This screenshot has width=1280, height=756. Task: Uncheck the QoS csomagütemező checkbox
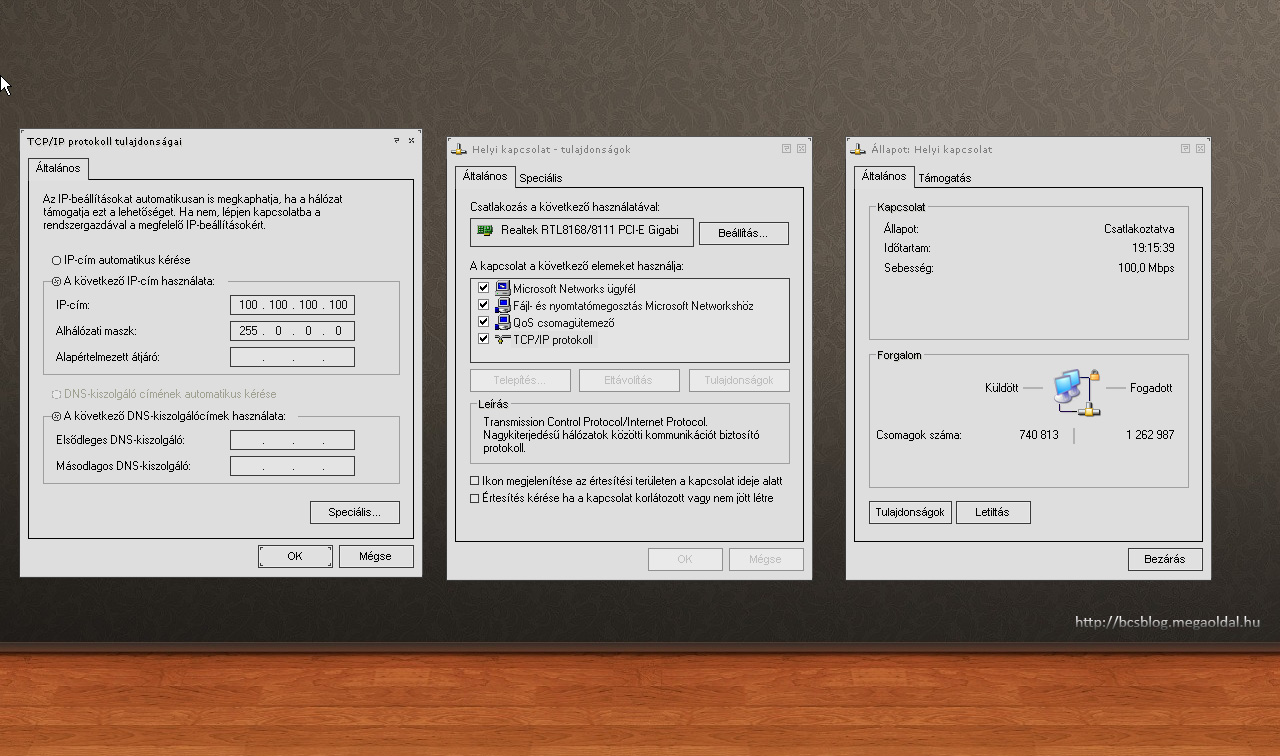tap(484, 323)
